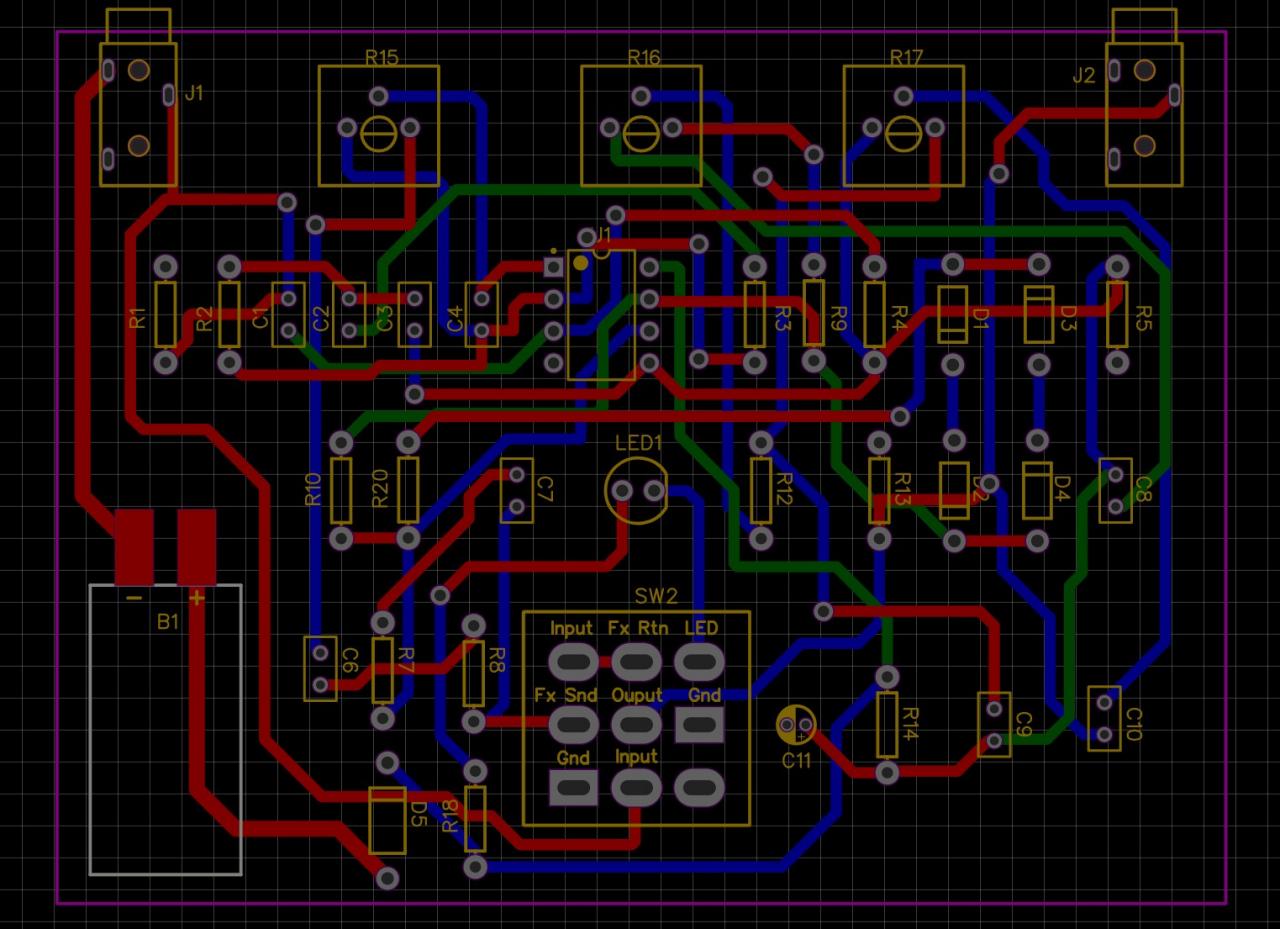The height and width of the screenshot is (929, 1280).
Task: Click the J2 connector label
Action: pyautogui.click(x=1084, y=76)
